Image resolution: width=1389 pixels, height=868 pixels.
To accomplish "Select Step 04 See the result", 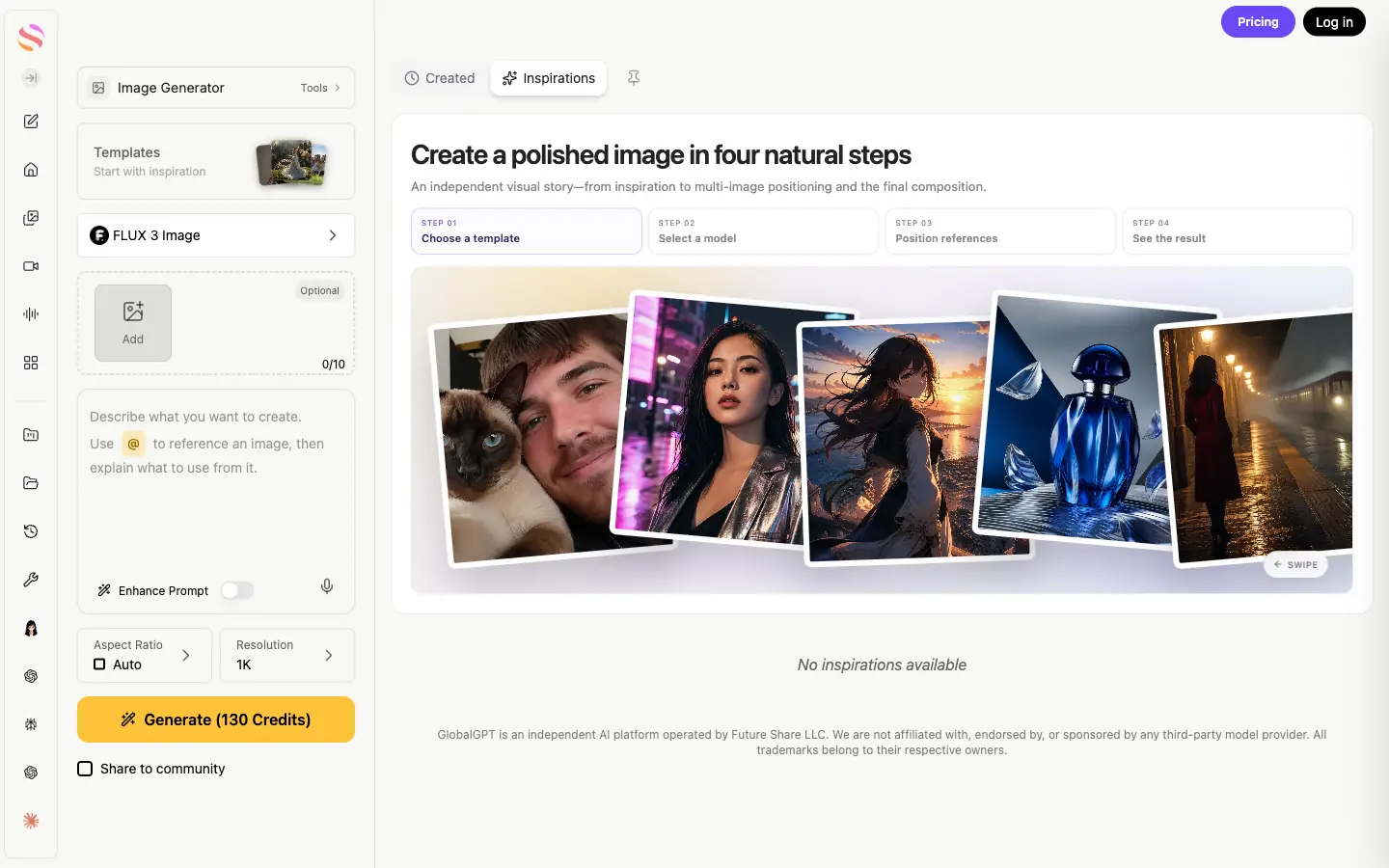I will coord(1238,231).
